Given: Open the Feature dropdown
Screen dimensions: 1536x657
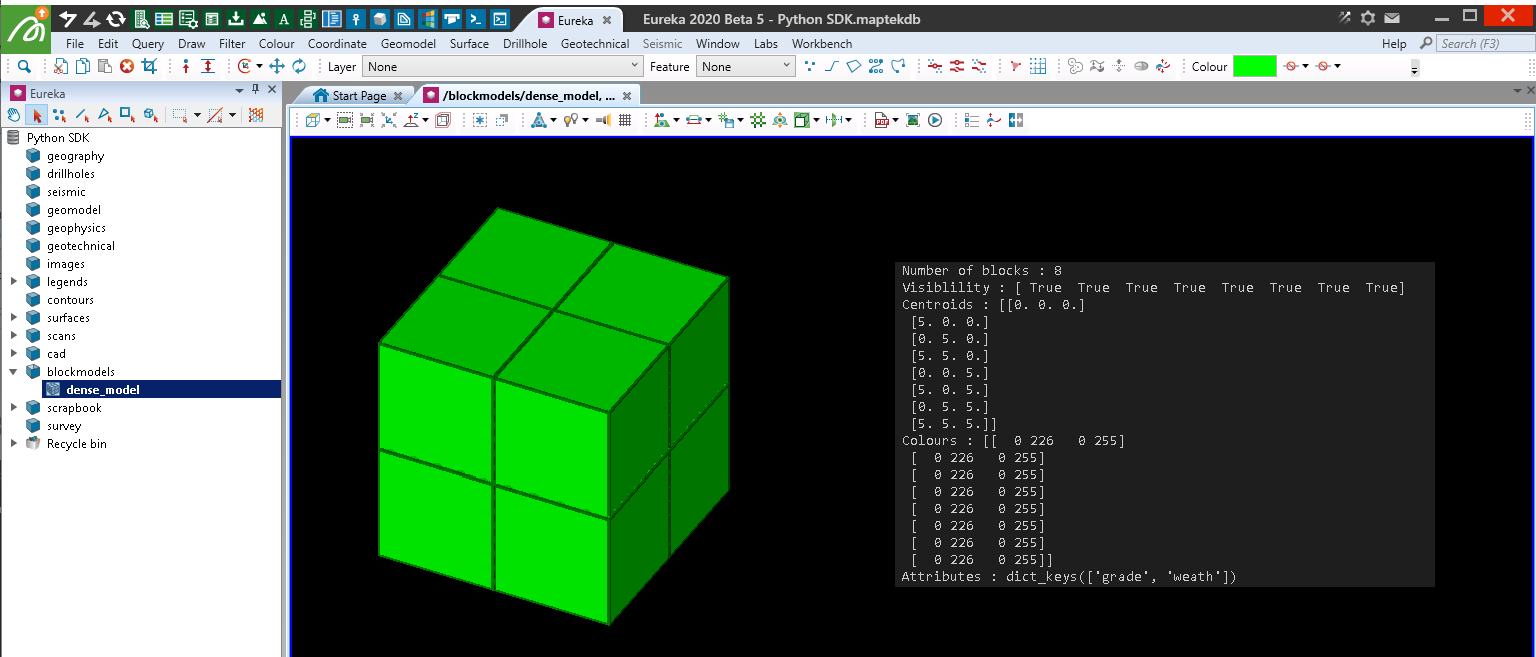Looking at the screenshot, I should click(x=746, y=66).
